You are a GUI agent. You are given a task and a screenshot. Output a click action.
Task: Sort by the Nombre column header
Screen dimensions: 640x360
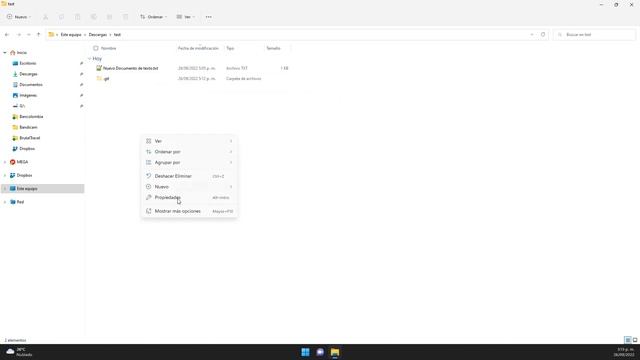(x=109, y=48)
